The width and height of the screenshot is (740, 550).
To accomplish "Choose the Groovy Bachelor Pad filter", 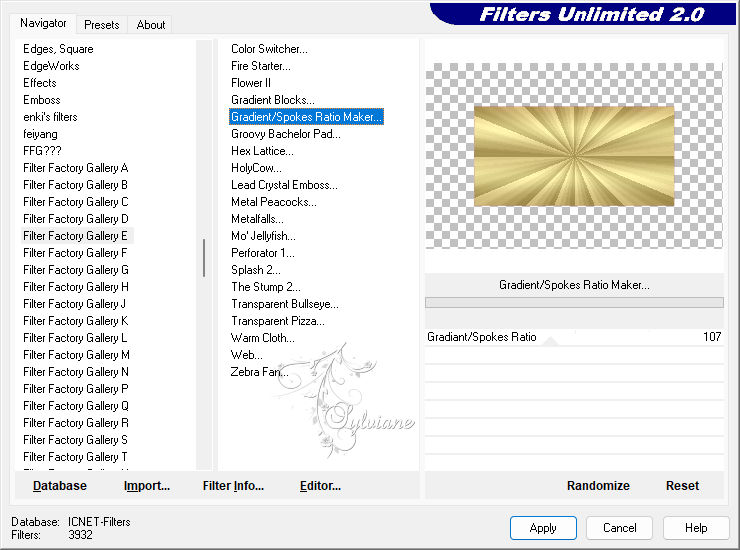I will click(286, 134).
